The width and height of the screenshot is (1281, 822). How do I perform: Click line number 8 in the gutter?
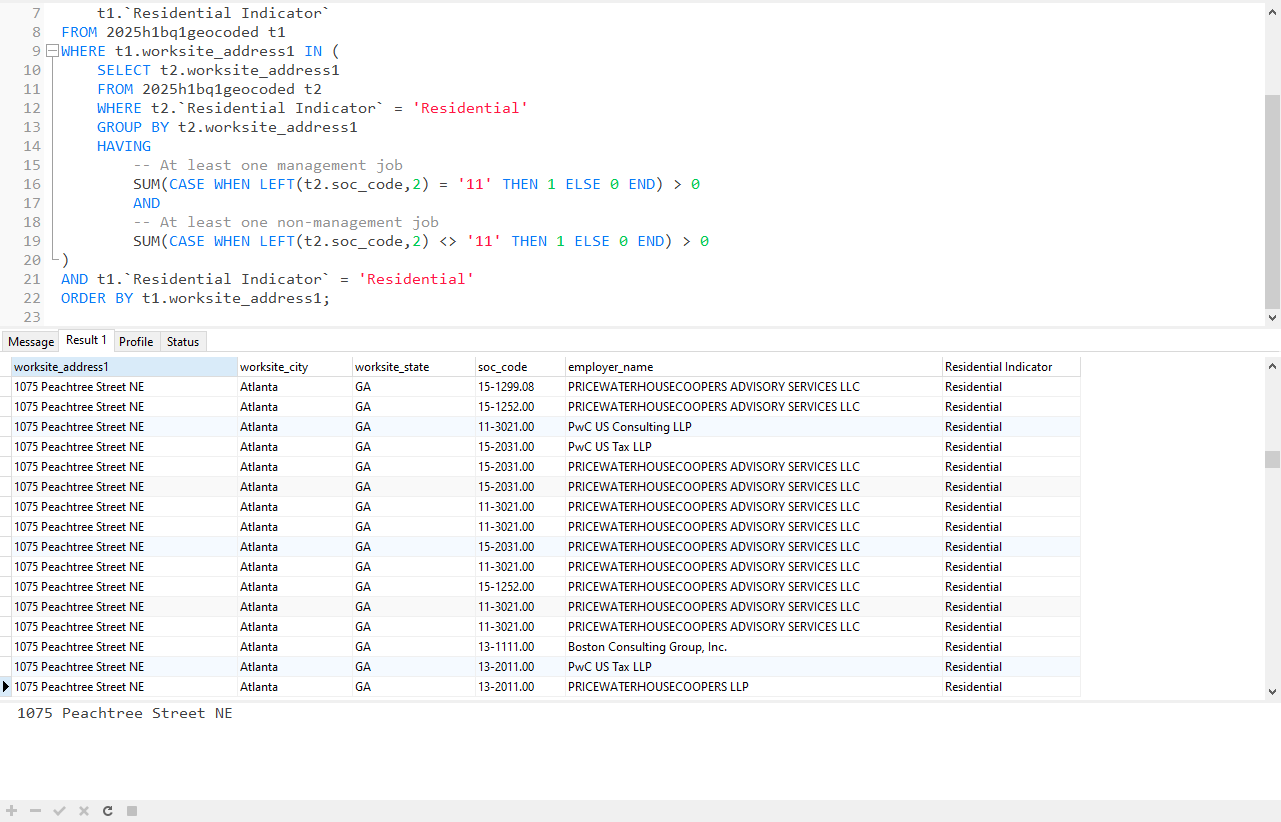pos(37,32)
